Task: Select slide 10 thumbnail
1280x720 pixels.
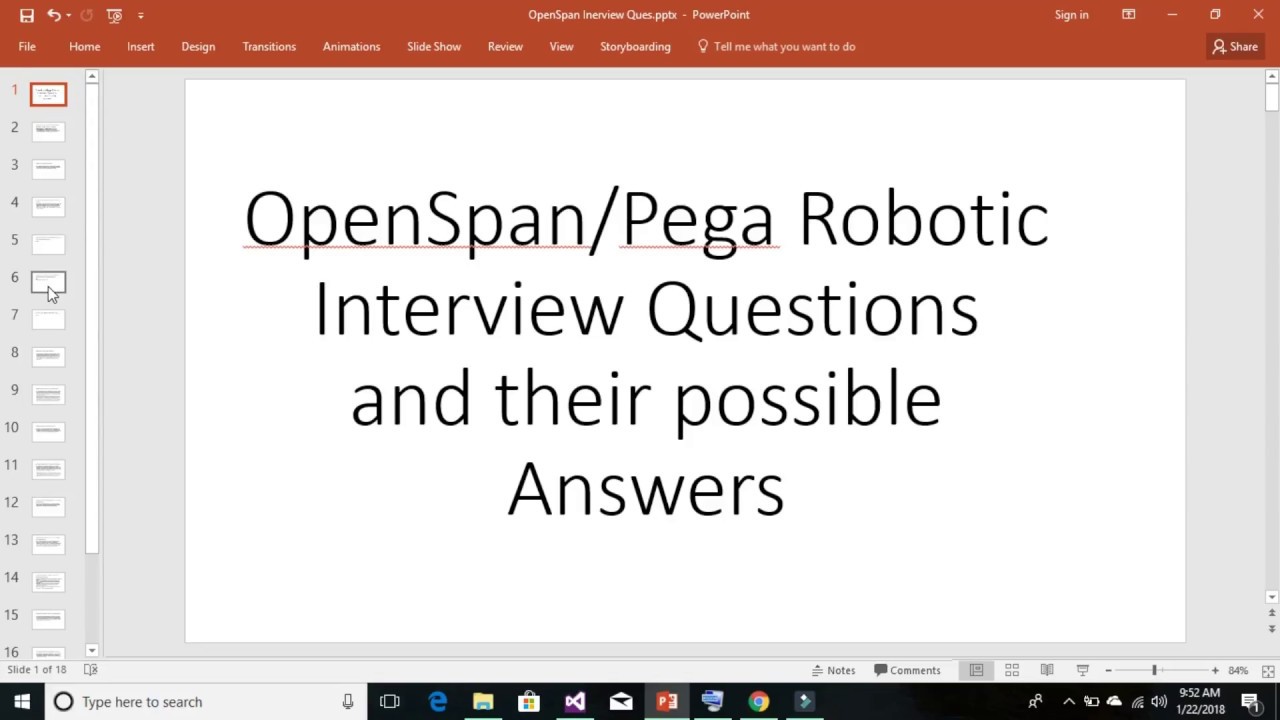Action: 48,431
